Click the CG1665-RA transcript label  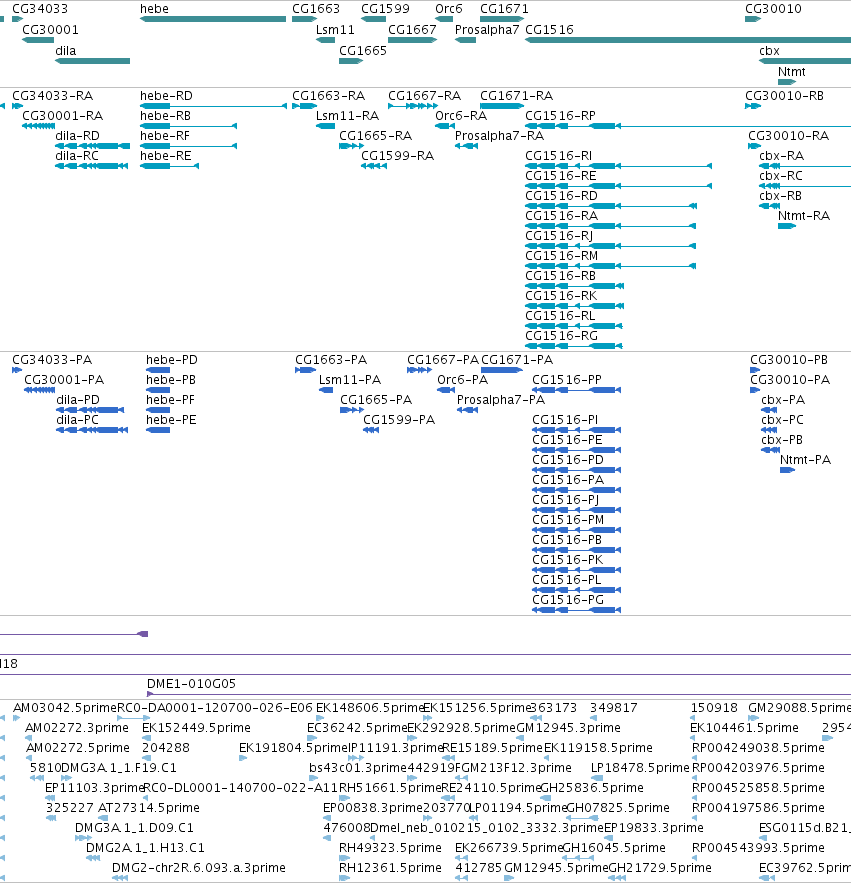[376, 136]
